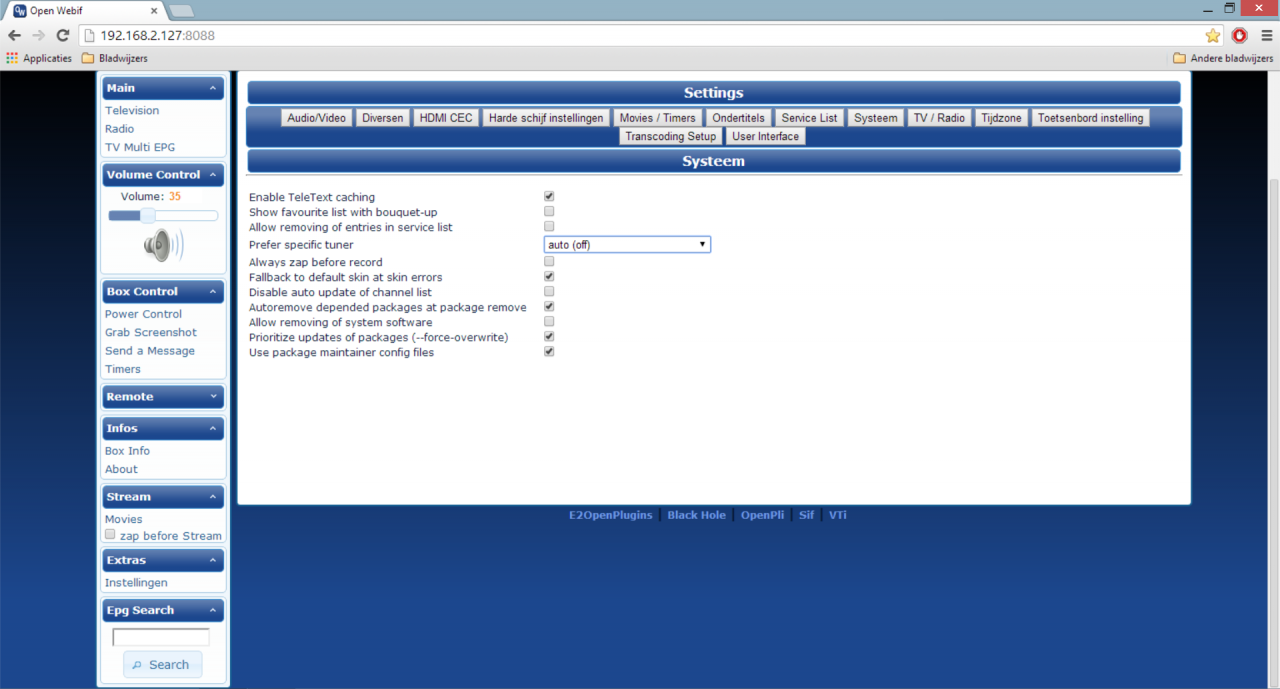Image resolution: width=1280 pixels, height=689 pixels.
Task: Open the Transcoding Setup tab
Action: click(671, 136)
